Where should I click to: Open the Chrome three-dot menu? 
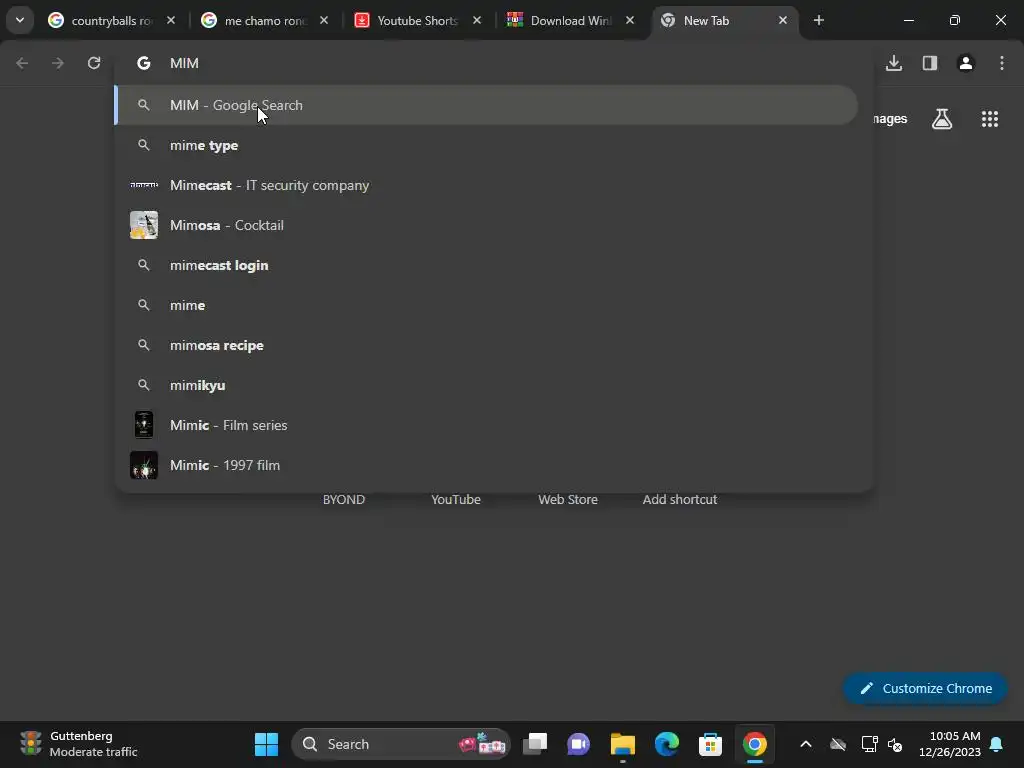(1002, 63)
